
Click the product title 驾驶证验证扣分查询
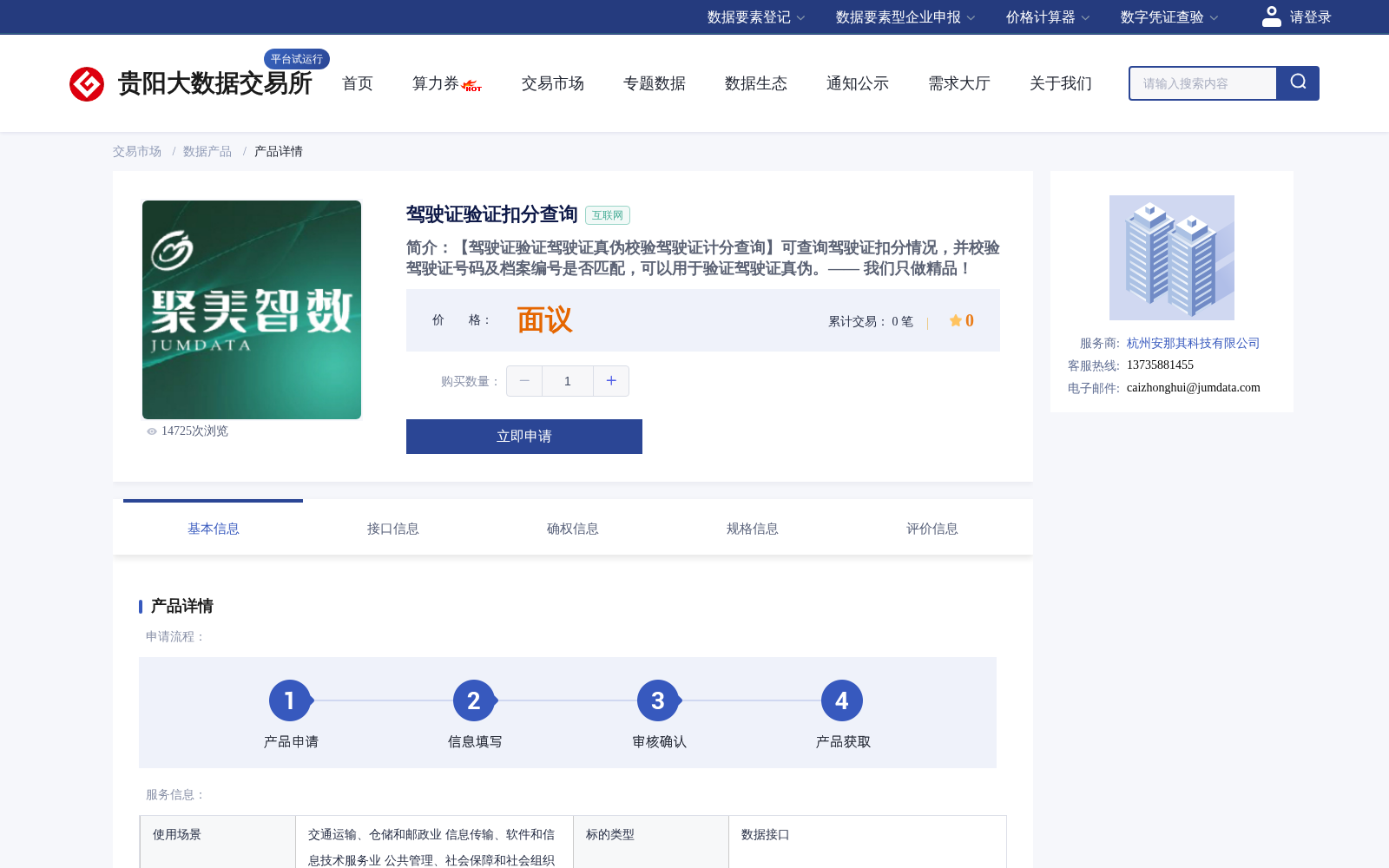(x=492, y=214)
